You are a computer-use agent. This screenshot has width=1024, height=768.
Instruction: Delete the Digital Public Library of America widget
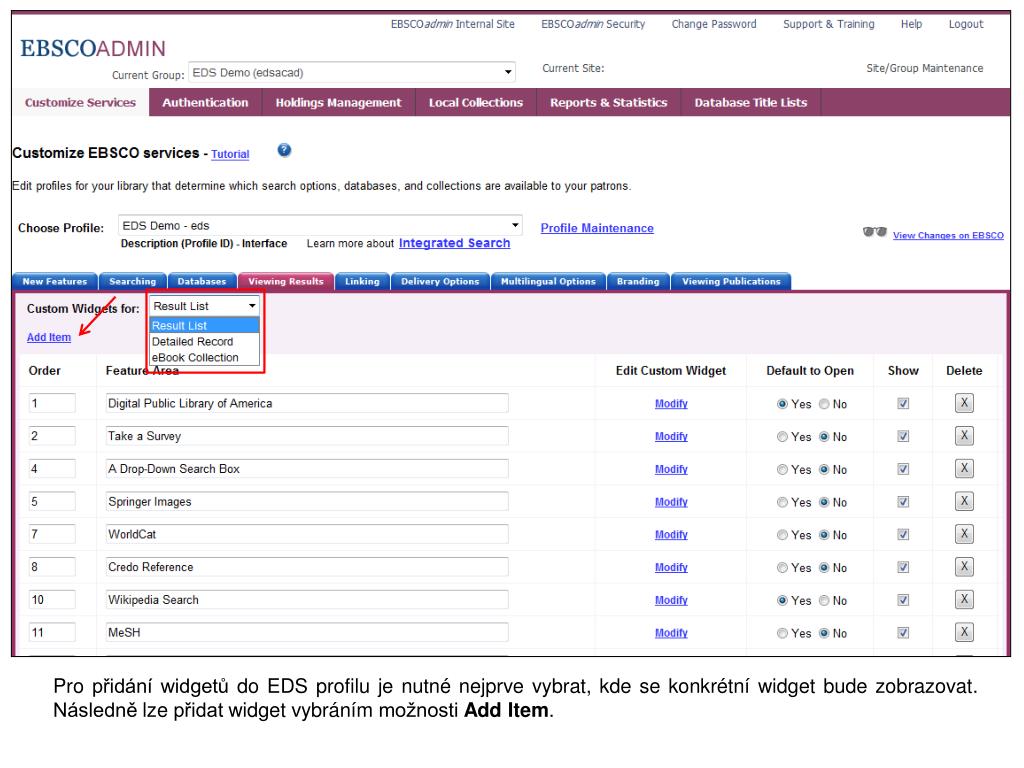coord(964,403)
